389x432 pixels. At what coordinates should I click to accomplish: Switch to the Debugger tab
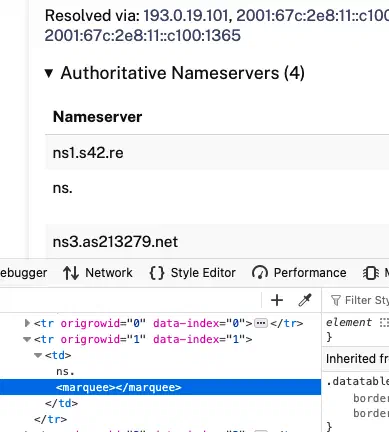tap(23, 273)
